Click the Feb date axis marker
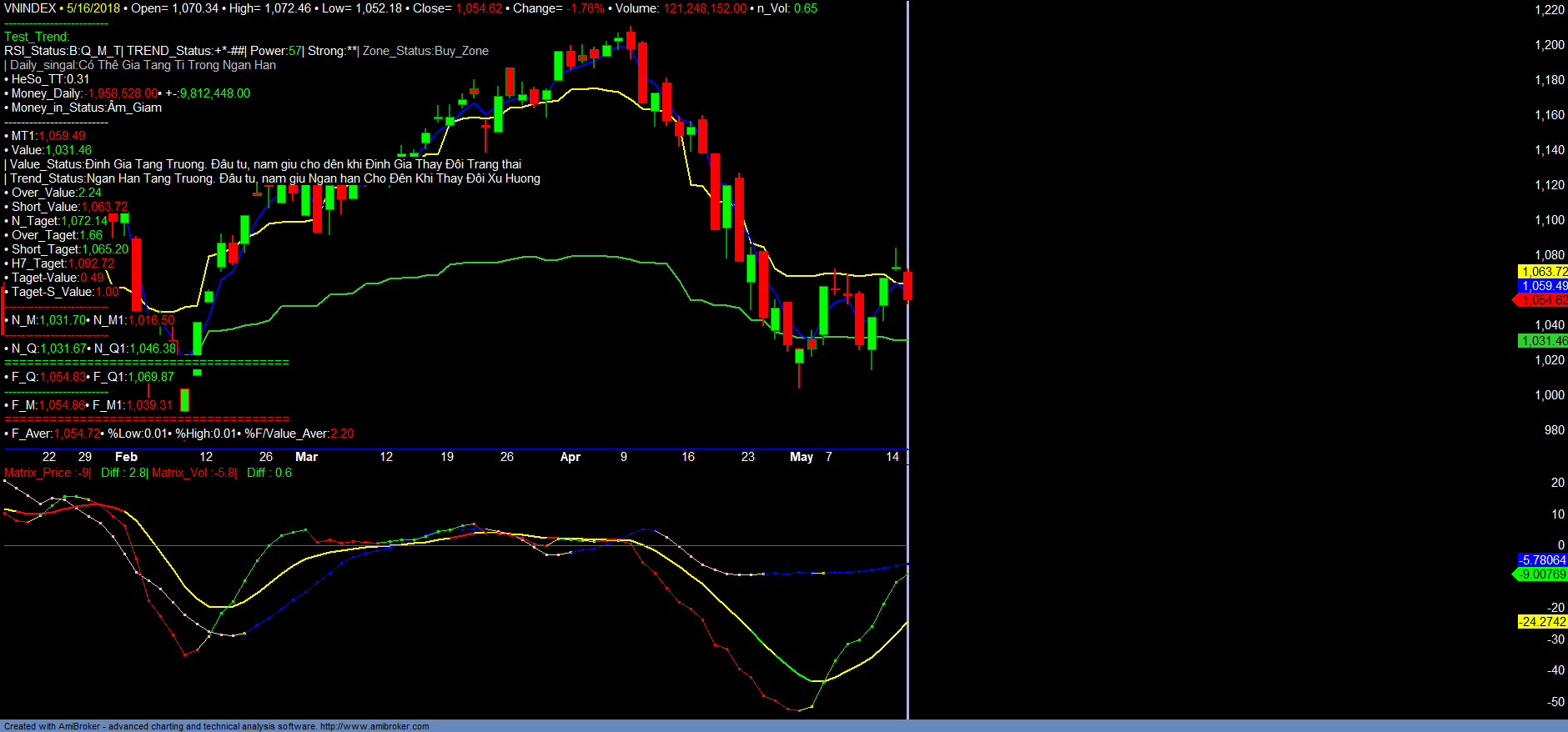Screen dimensions: 1568x732 pyautogui.click(x=126, y=457)
